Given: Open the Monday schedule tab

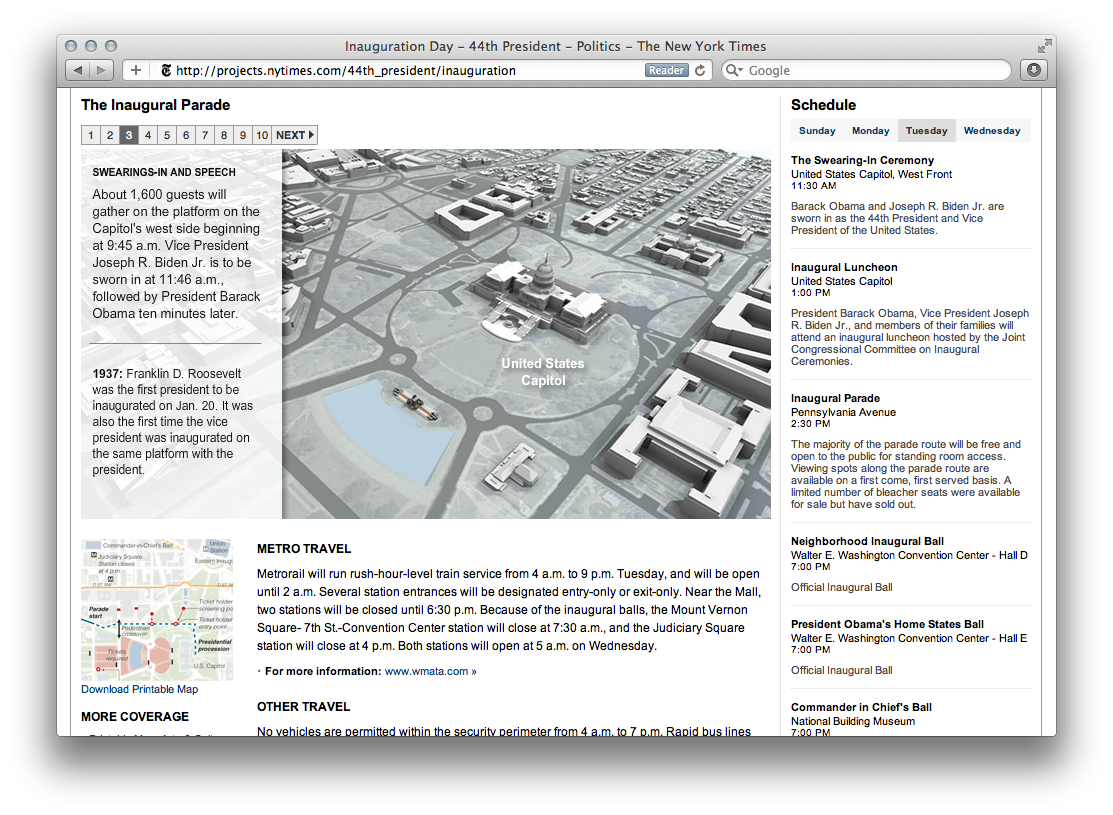Looking at the screenshot, I should point(870,131).
